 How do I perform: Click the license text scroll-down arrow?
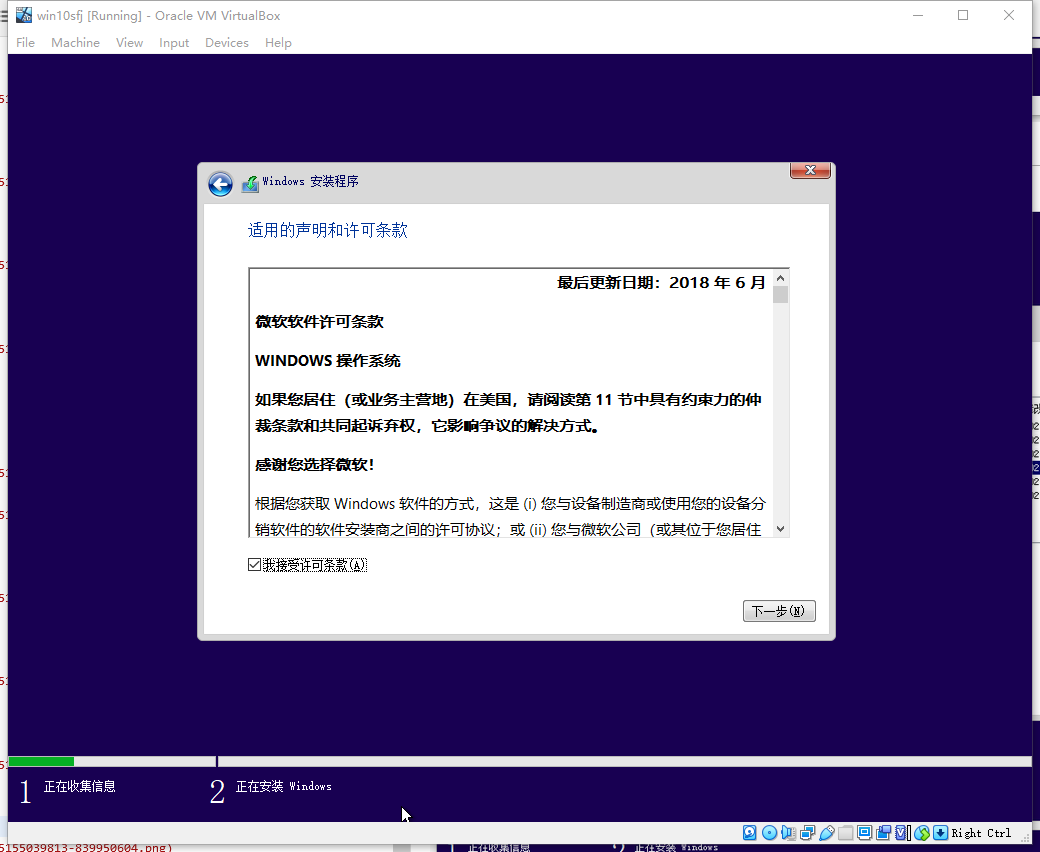tap(781, 528)
